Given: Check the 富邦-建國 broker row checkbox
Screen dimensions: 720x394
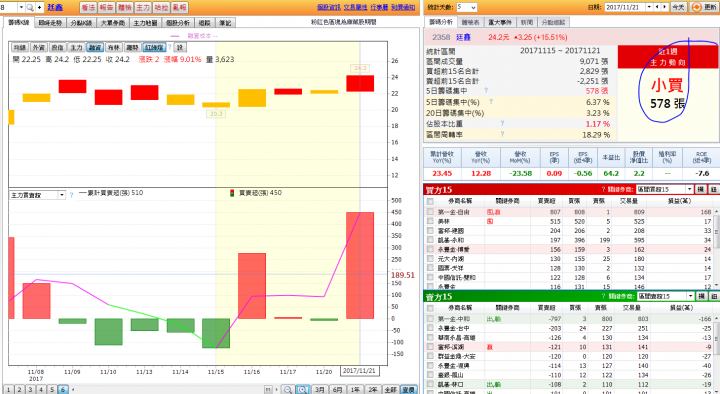Looking at the screenshot, I should [430, 231].
